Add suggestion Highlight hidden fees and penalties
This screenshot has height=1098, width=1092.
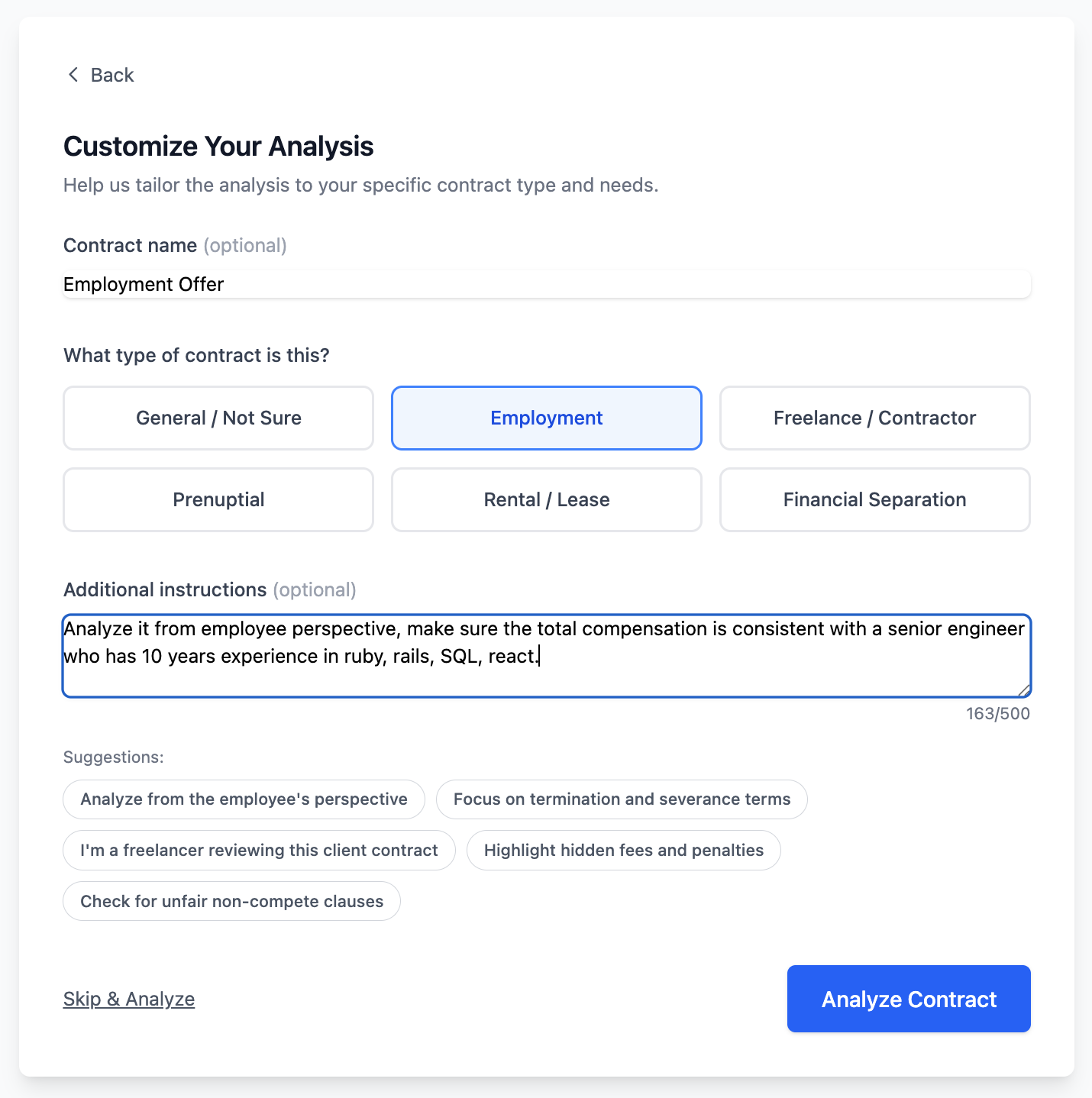point(623,850)
